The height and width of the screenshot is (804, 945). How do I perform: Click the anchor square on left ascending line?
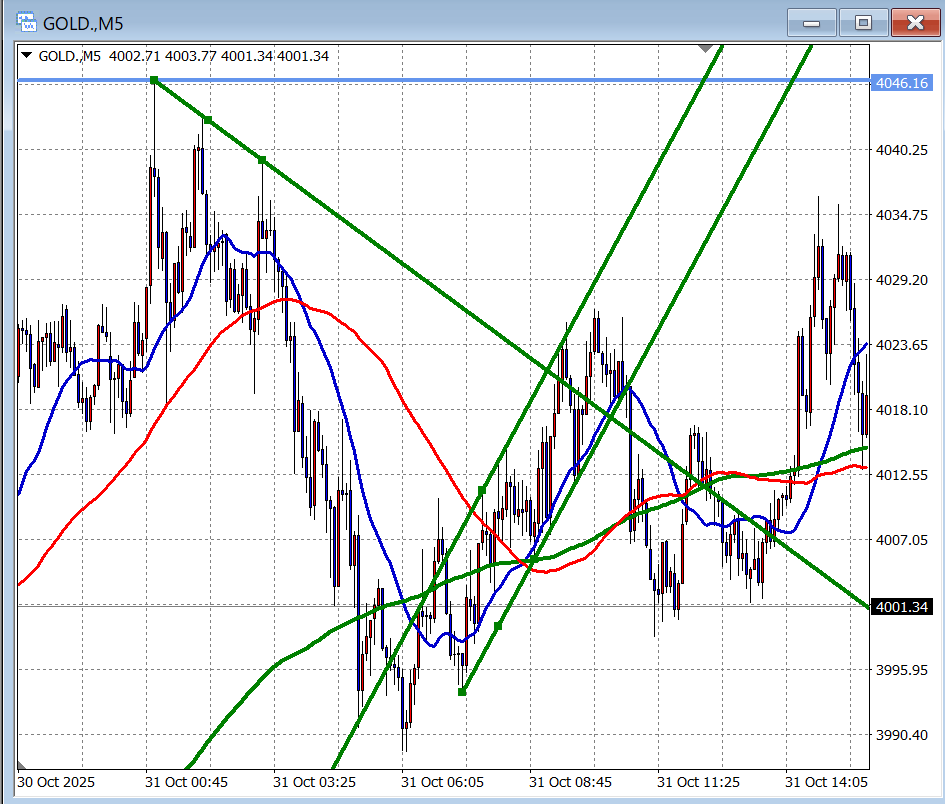(482, 490)
